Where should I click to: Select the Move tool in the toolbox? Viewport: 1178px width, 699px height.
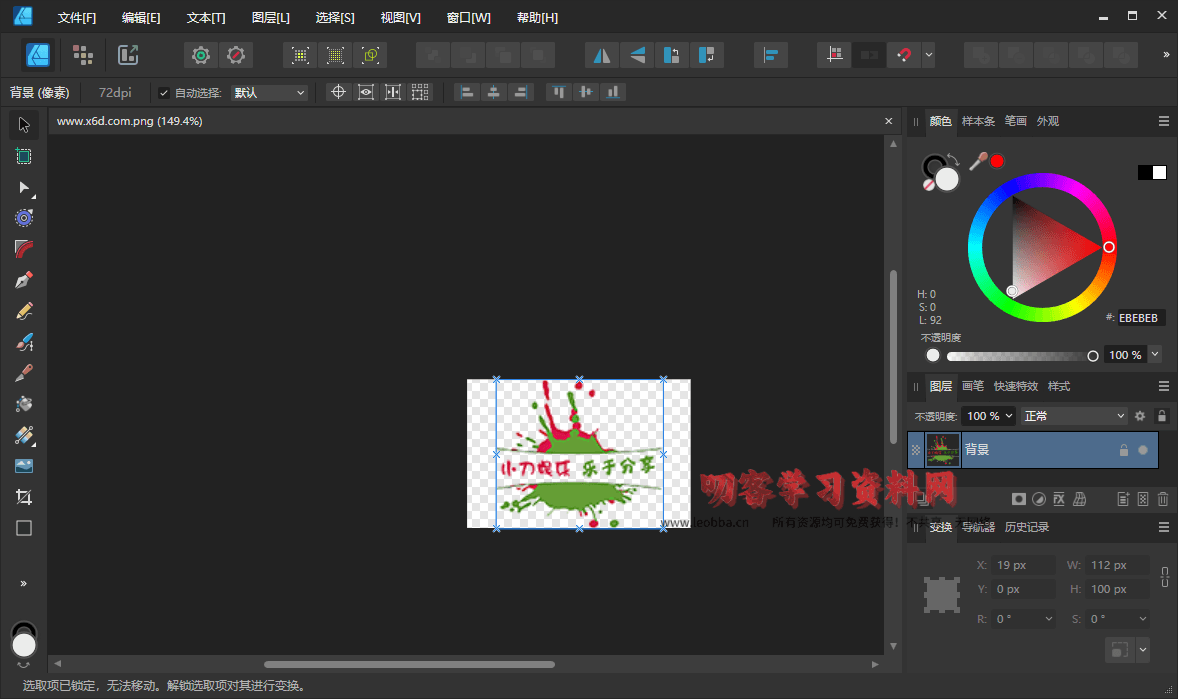pos(24,125)
